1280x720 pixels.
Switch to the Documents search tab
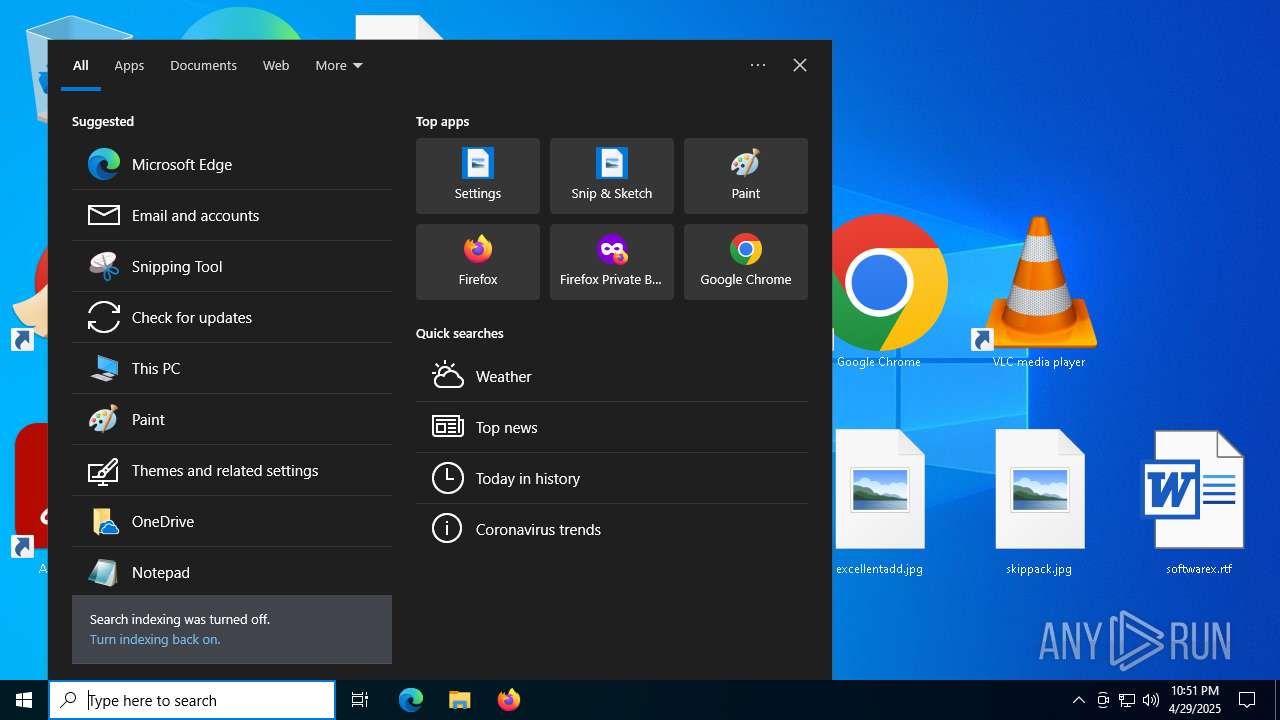tap(203, 66)
